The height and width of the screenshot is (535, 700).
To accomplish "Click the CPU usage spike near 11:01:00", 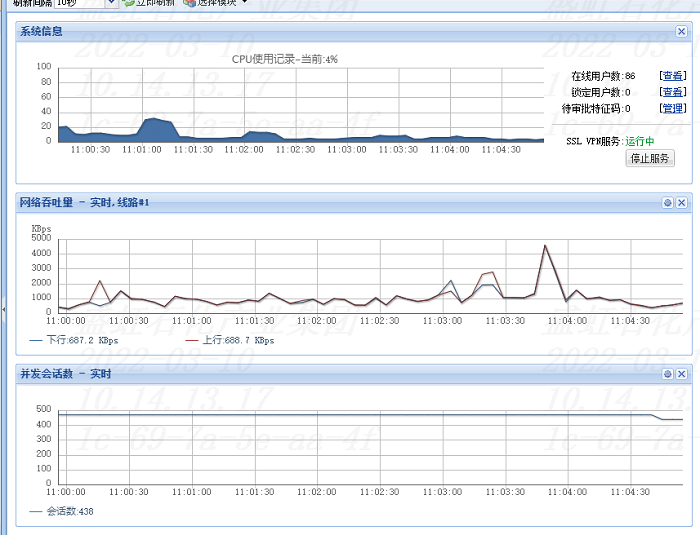I will (153, 119).
